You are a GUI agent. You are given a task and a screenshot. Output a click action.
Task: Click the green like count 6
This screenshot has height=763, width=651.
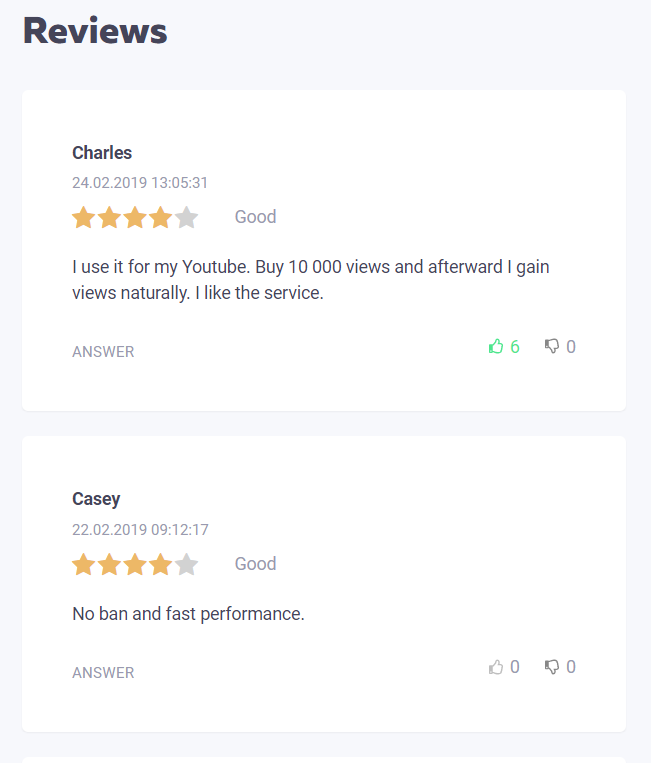pos(515,347)
